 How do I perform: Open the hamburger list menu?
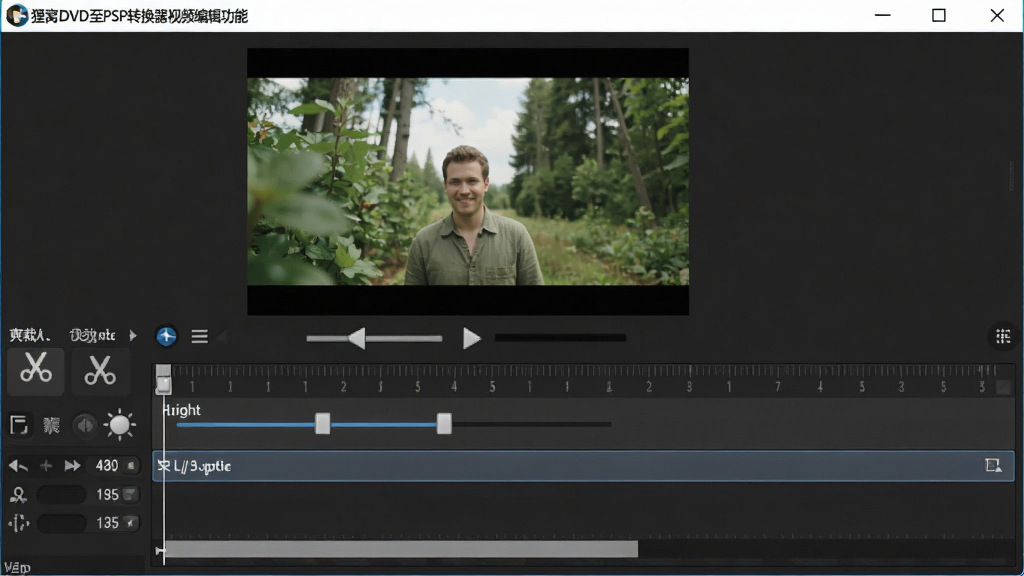point(199,336)
